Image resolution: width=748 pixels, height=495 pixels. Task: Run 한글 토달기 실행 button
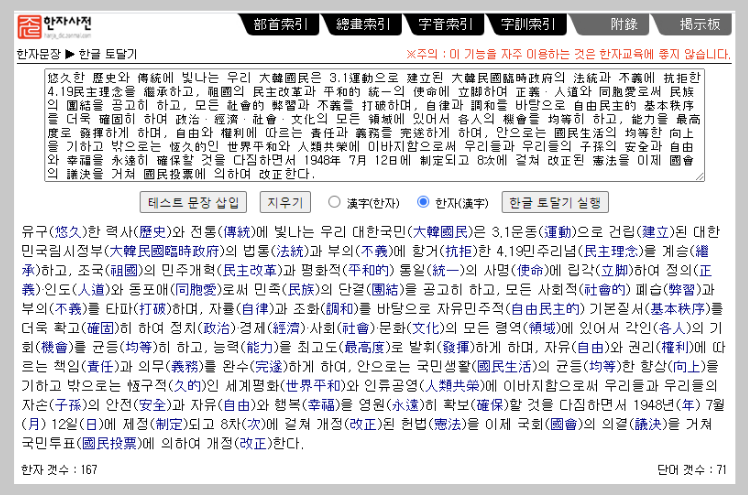click(555, 203)
